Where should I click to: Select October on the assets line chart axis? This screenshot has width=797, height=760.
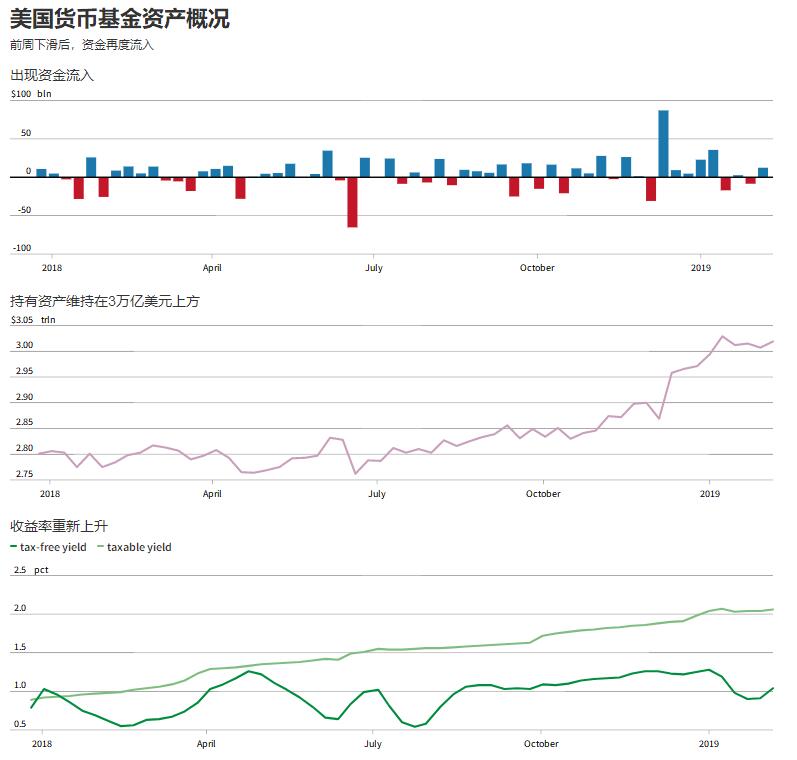pos(543,494)
